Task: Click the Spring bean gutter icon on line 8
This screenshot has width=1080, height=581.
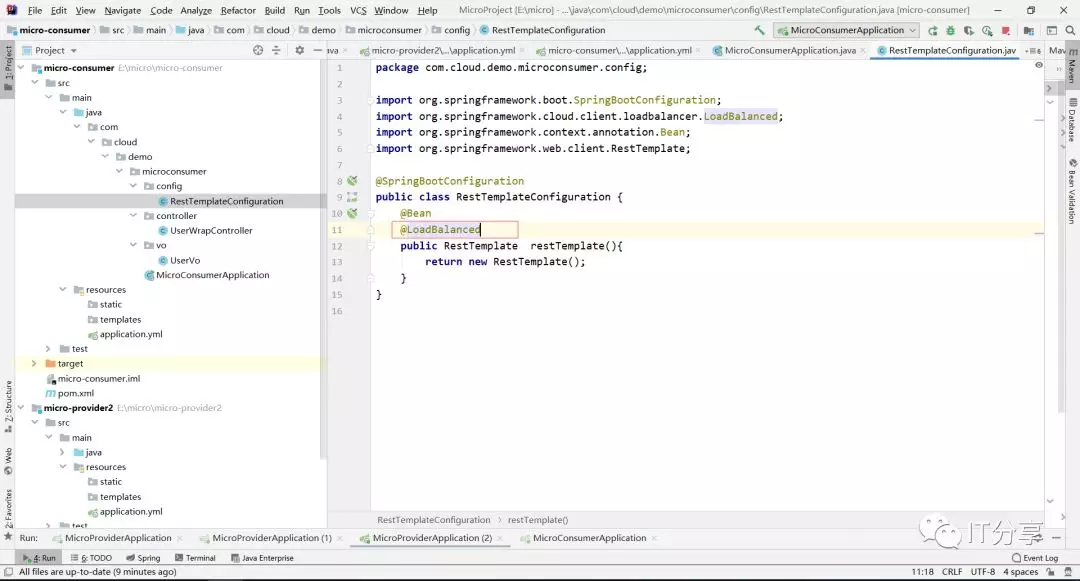Action: pos(352,180)
